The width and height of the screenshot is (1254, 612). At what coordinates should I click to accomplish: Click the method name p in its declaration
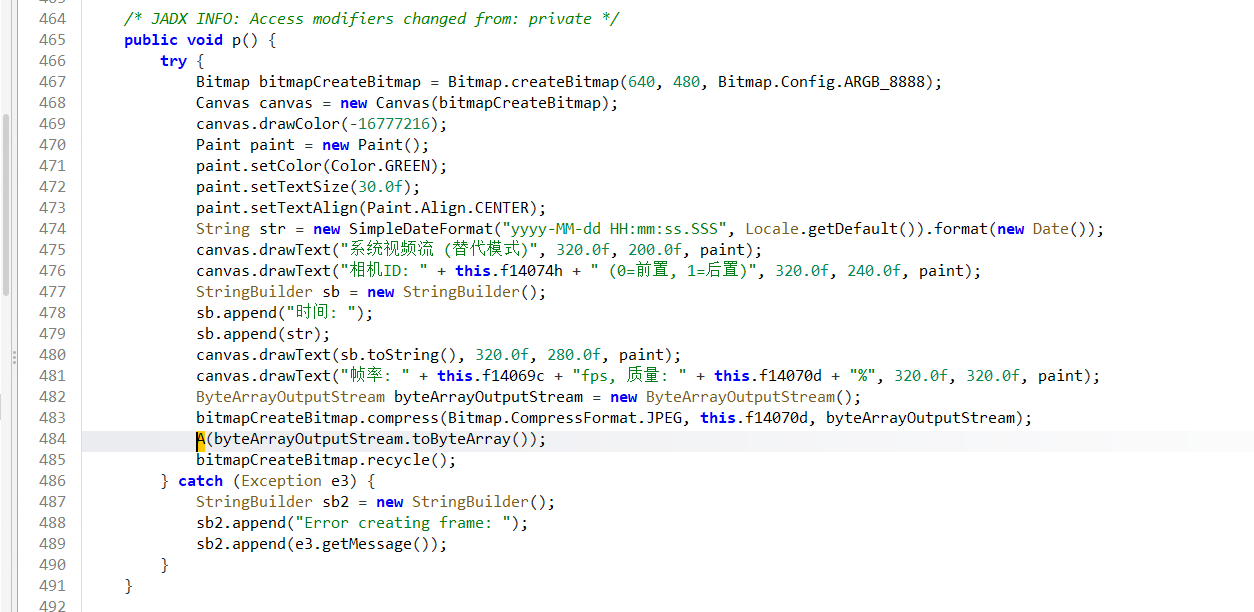(x=236, y=40)
